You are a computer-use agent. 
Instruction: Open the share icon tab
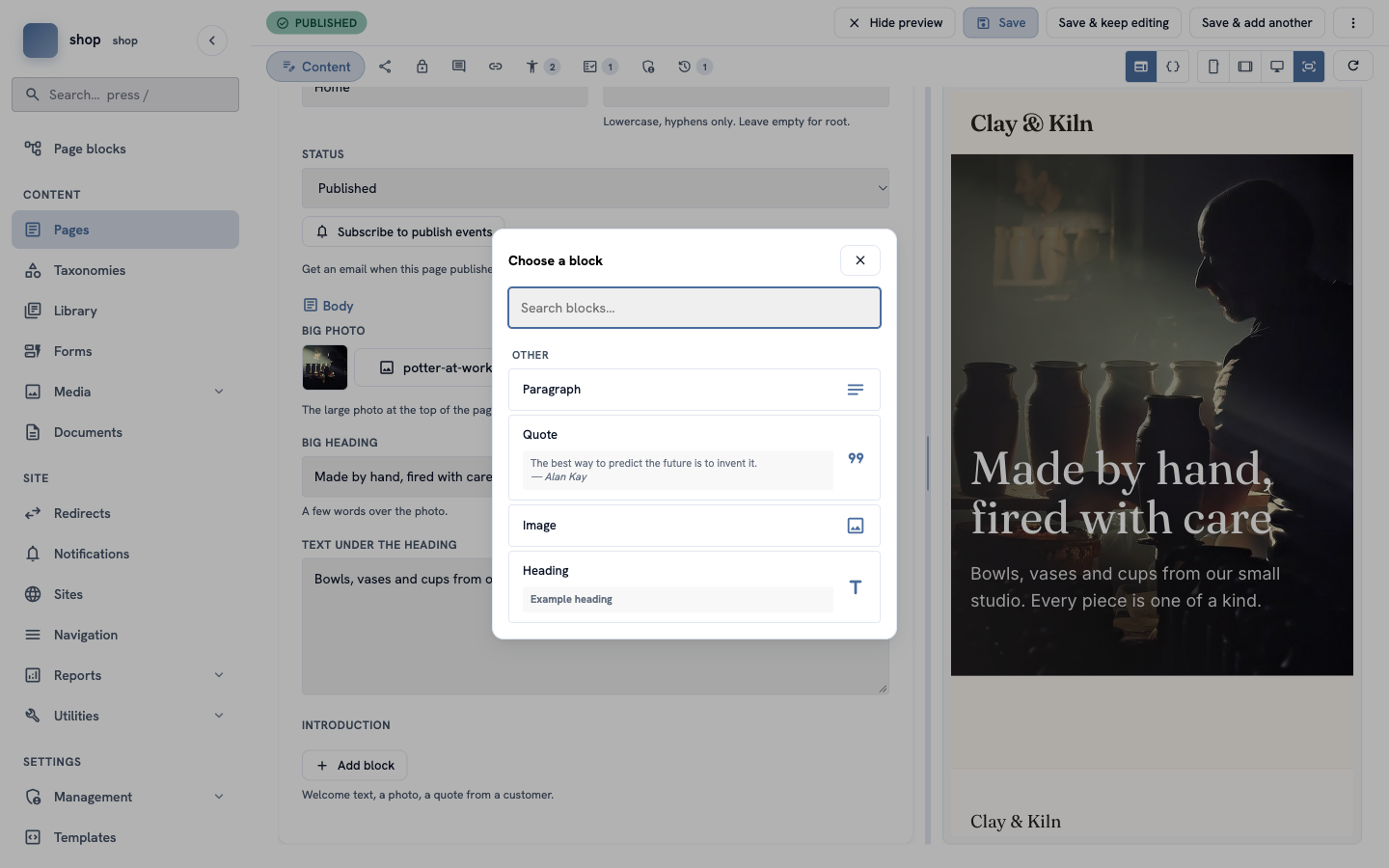click(x=385, y=67)
